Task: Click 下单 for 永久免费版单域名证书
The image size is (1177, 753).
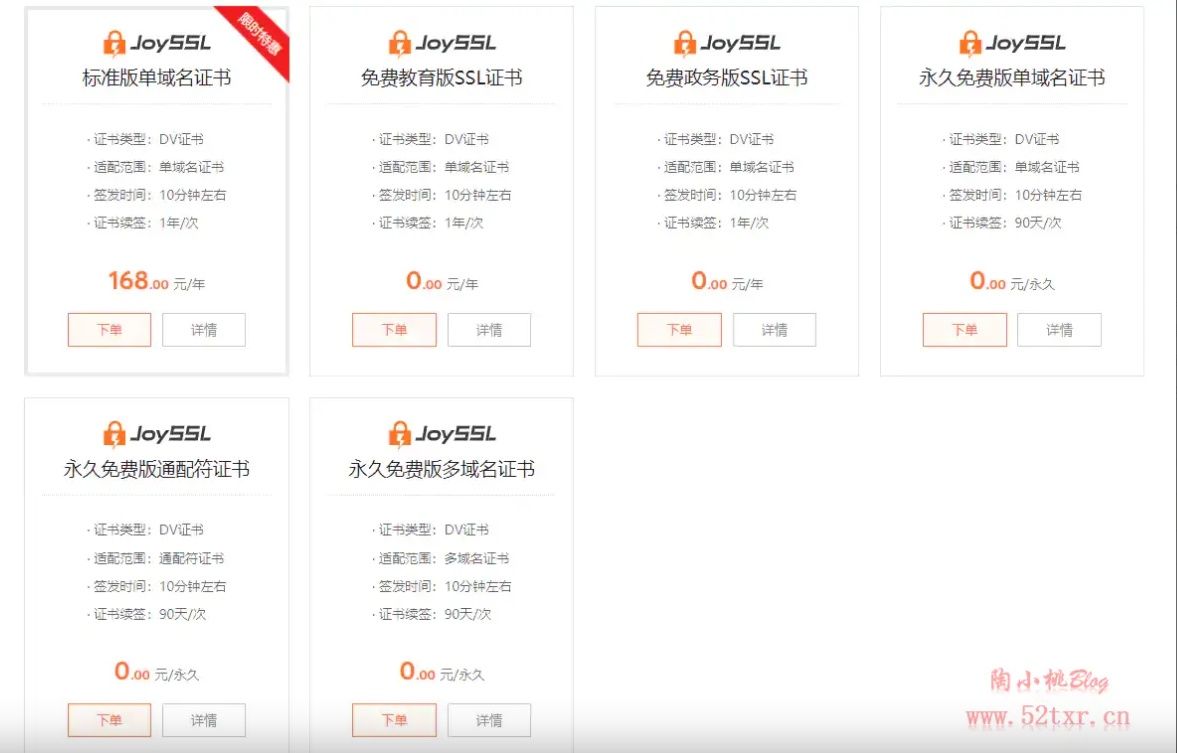Action: coord(965,330)
